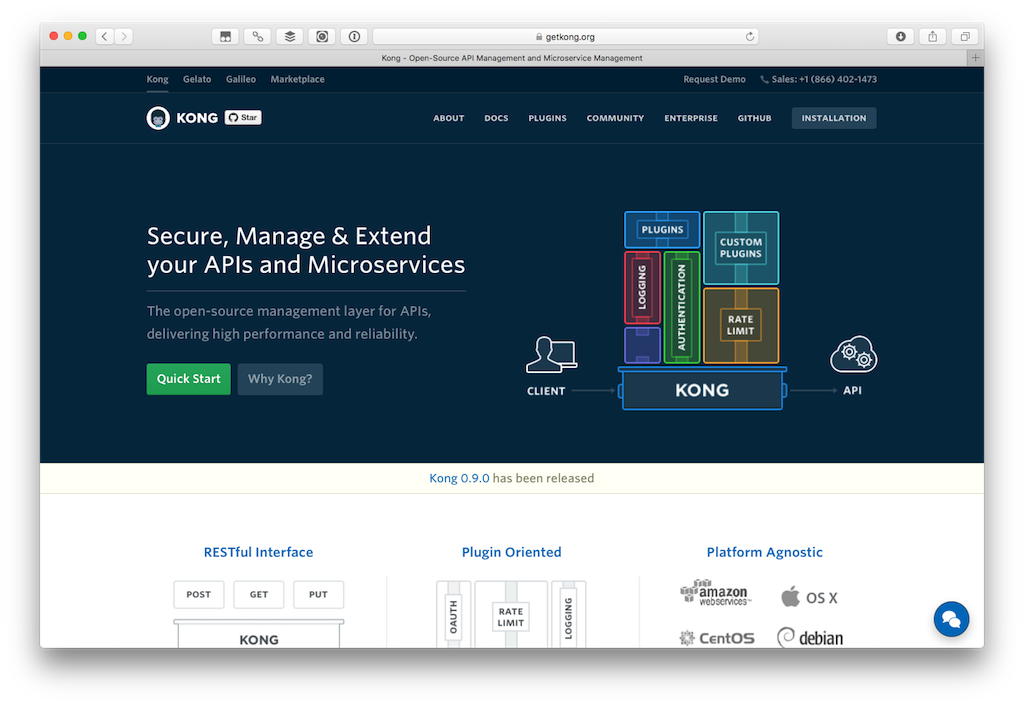1024x705 pixels.
Task: Click the phone icon beside Sales number
Action: (x=764, y=80)
